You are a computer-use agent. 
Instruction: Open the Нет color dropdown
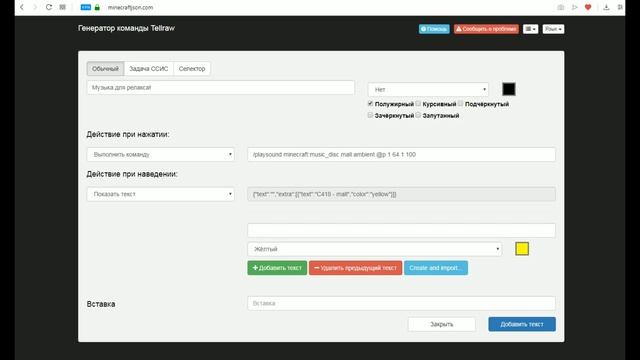428,89
